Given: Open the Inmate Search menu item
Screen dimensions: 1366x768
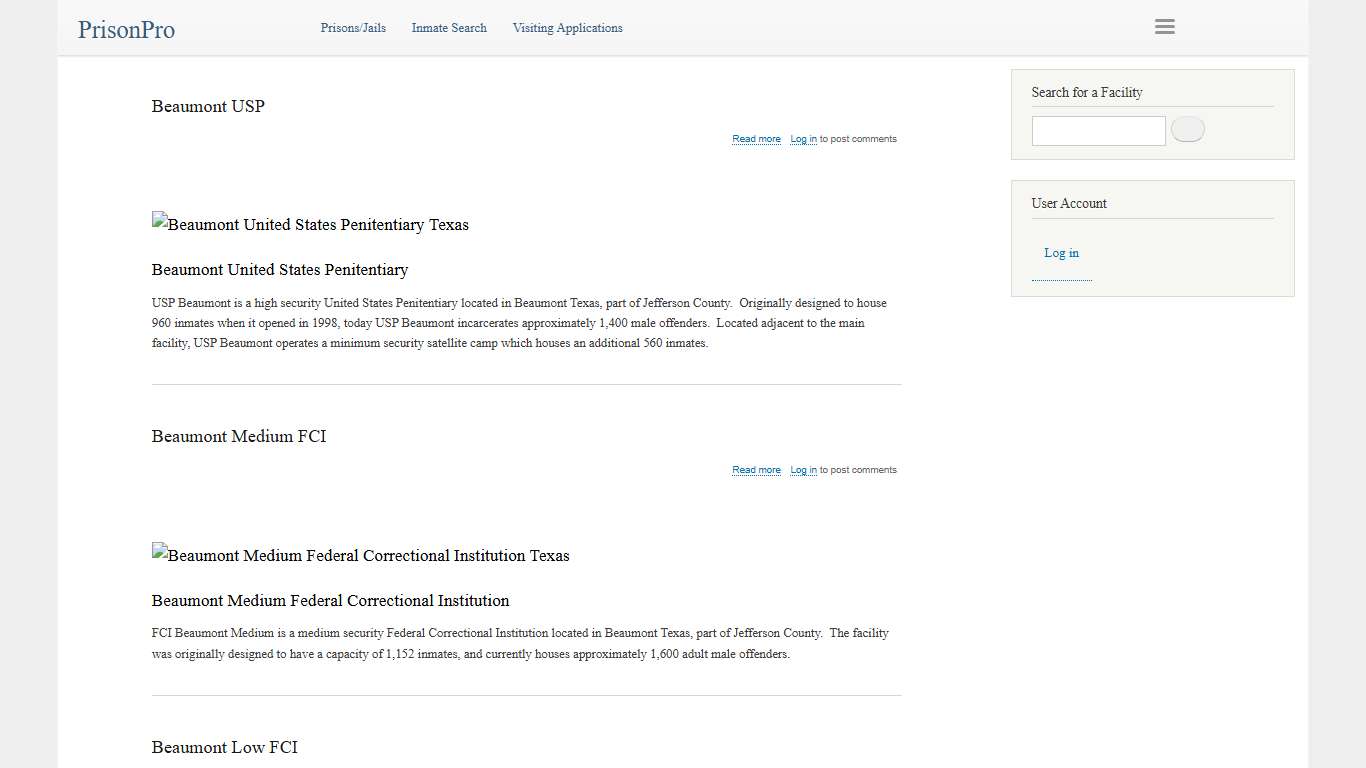Looking at the screenshot, I should point(449,28).
